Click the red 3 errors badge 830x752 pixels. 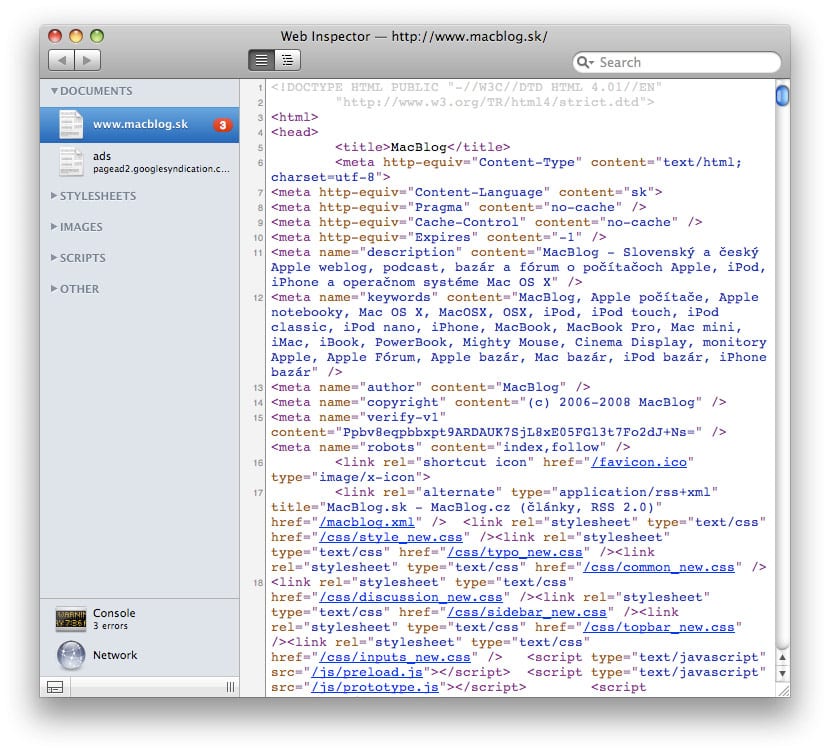pos(223,125)
